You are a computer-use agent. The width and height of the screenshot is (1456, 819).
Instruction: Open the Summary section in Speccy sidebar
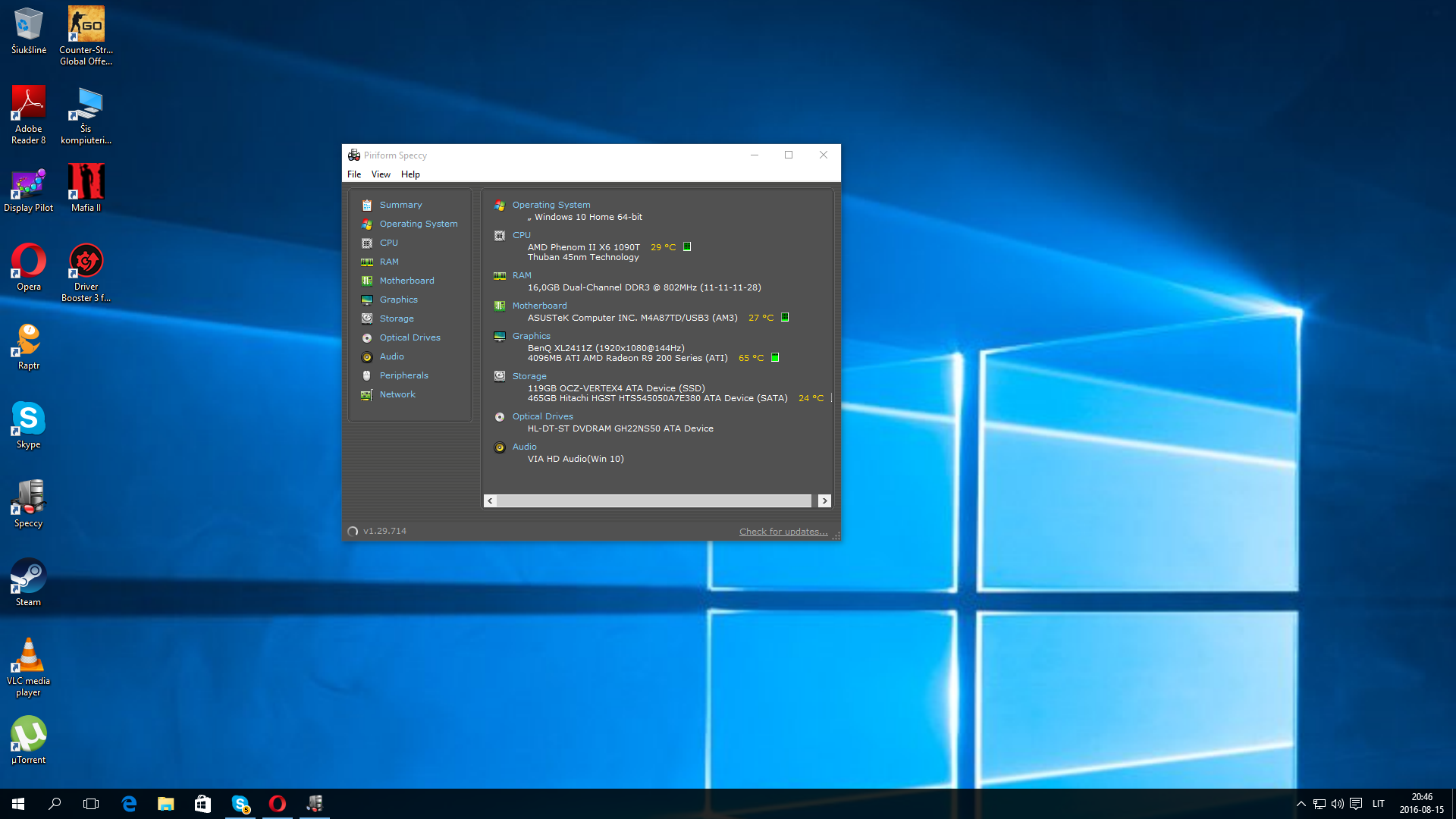tap(400, 205)
